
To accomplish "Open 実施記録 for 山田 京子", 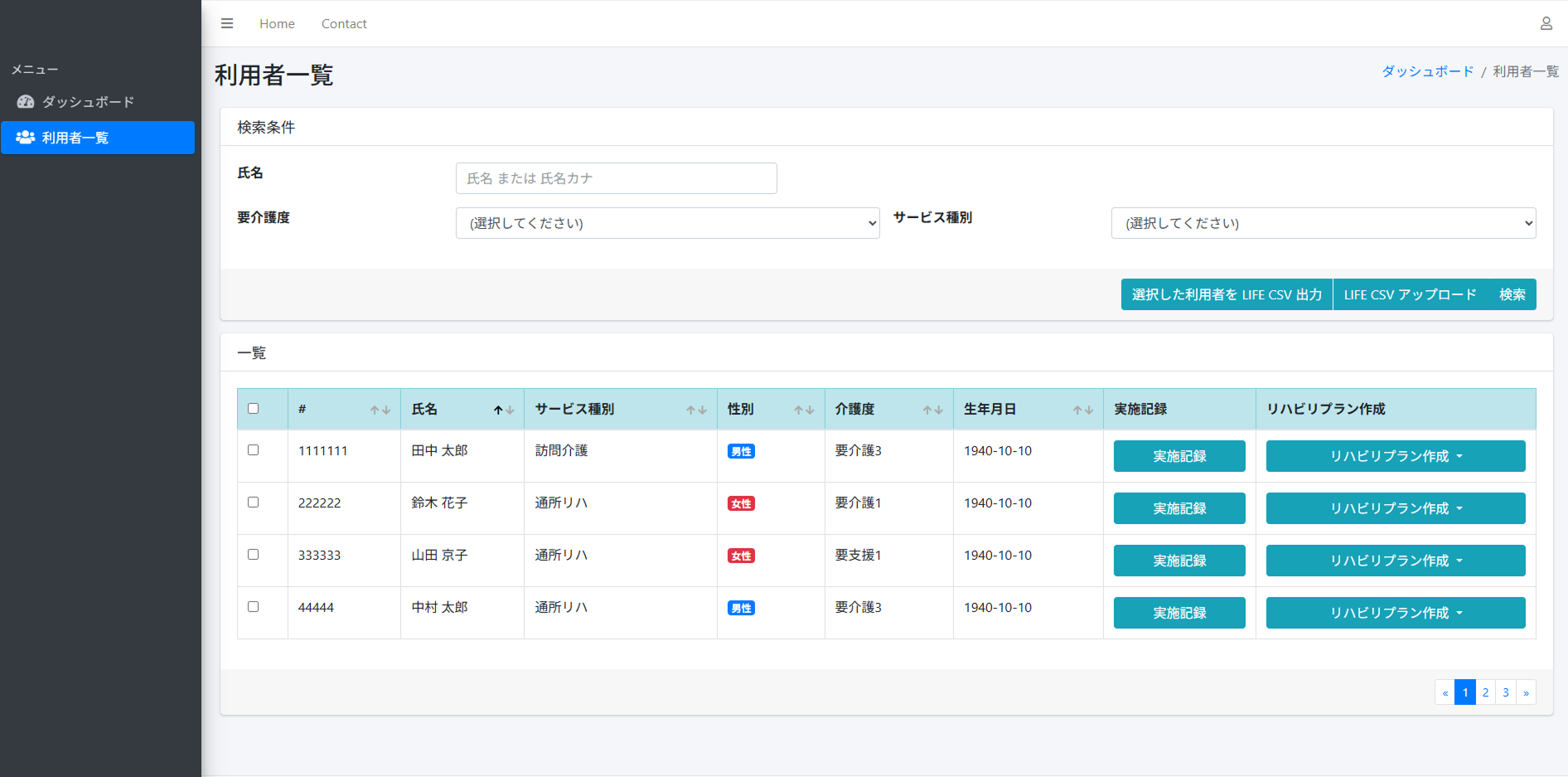I will click(x=1179, y=561).
